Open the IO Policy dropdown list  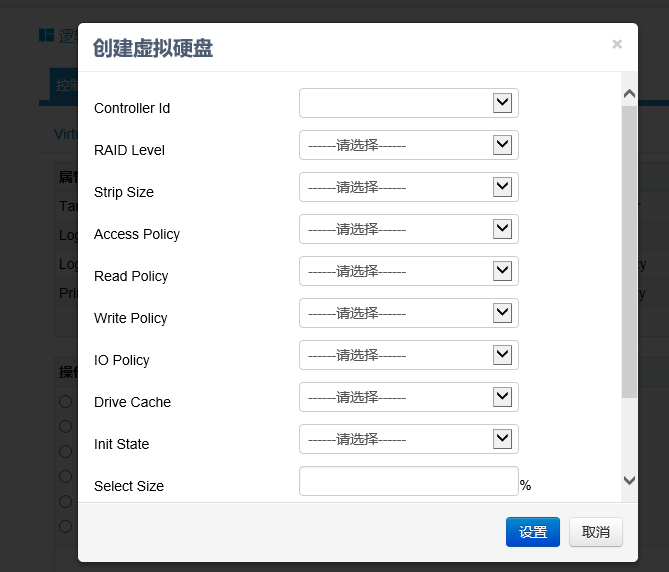(408, 355)
